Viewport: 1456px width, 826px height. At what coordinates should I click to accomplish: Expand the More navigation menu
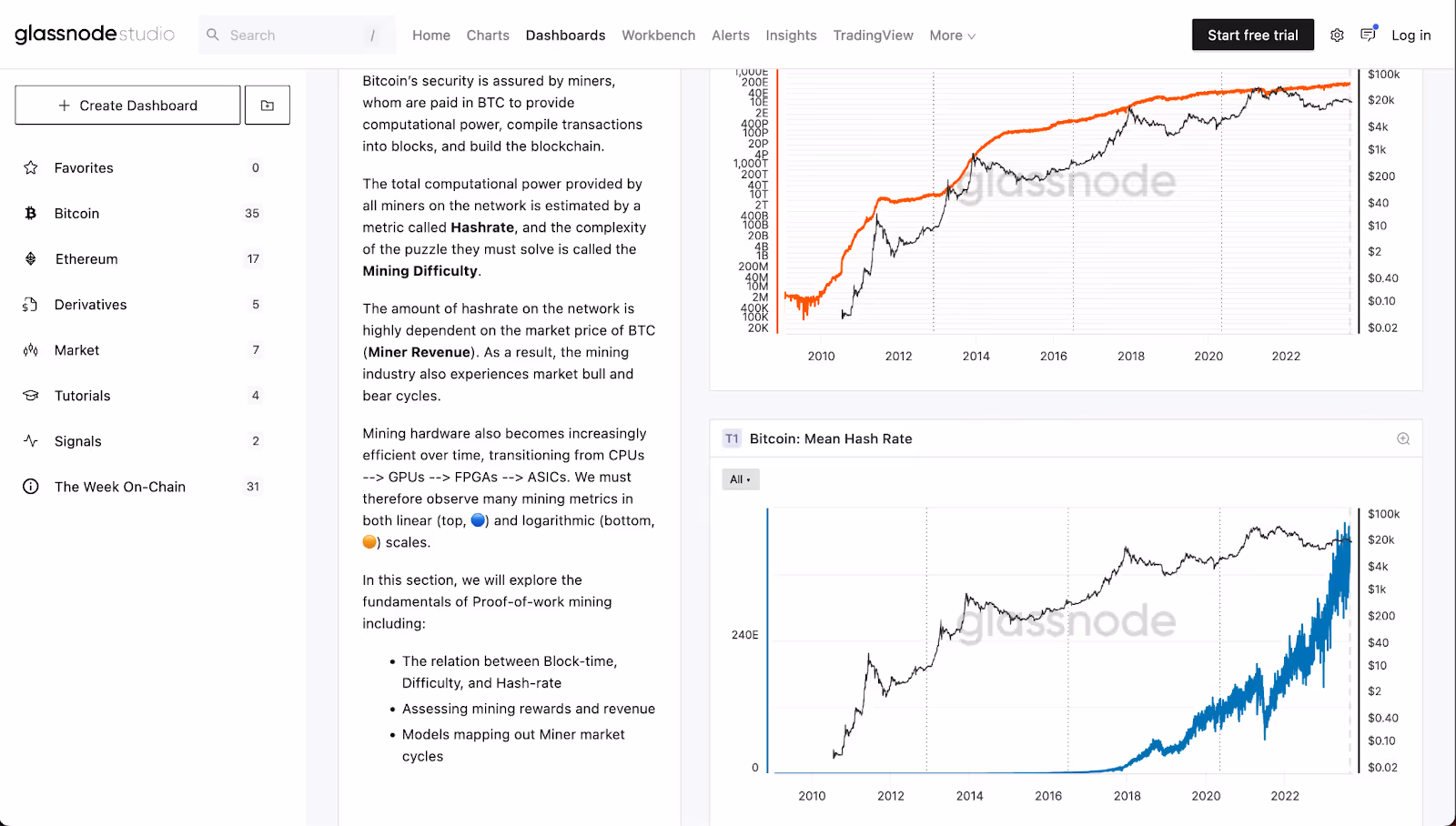(x=951, y=35)
